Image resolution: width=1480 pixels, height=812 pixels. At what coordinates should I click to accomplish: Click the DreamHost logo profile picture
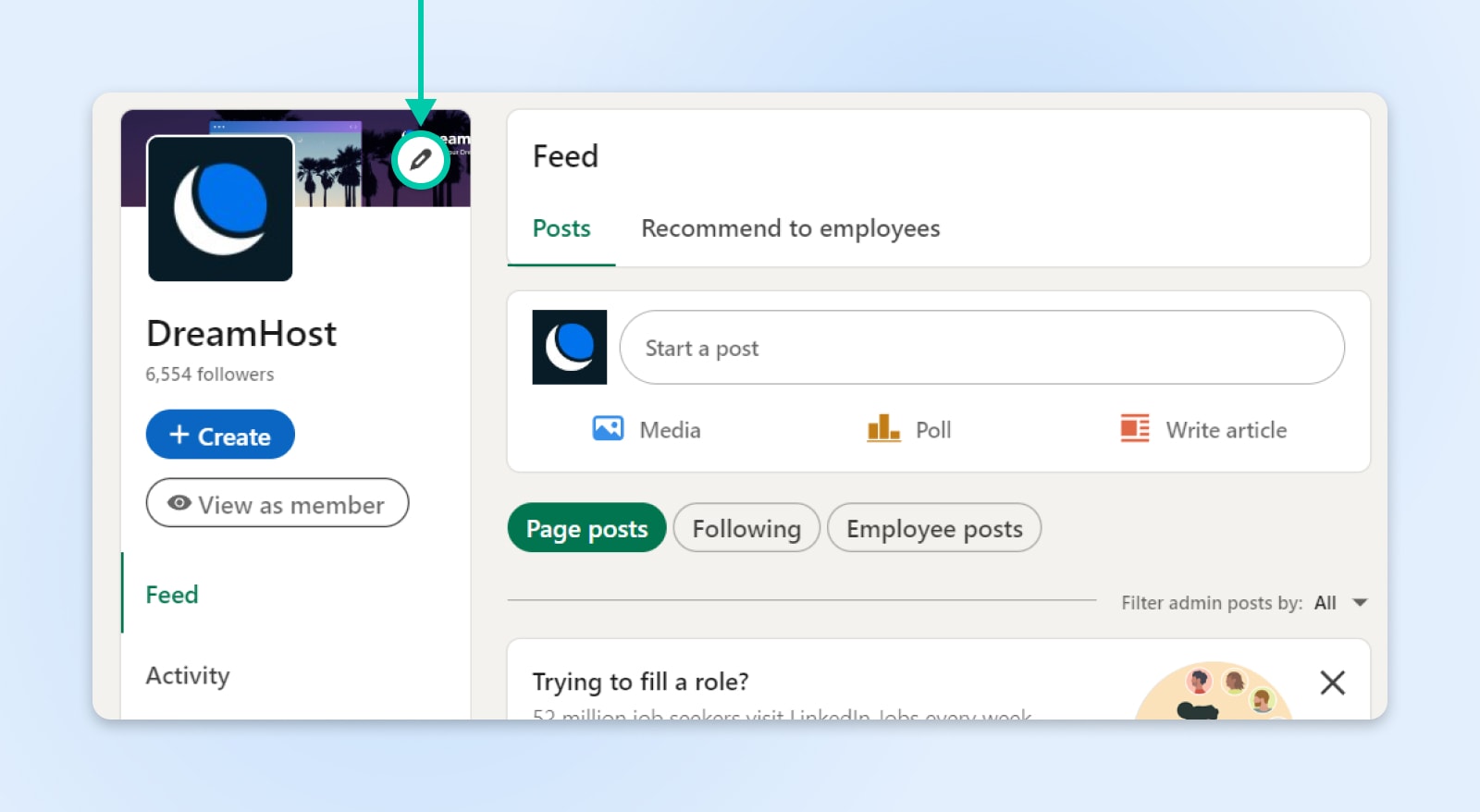[220, 208]
